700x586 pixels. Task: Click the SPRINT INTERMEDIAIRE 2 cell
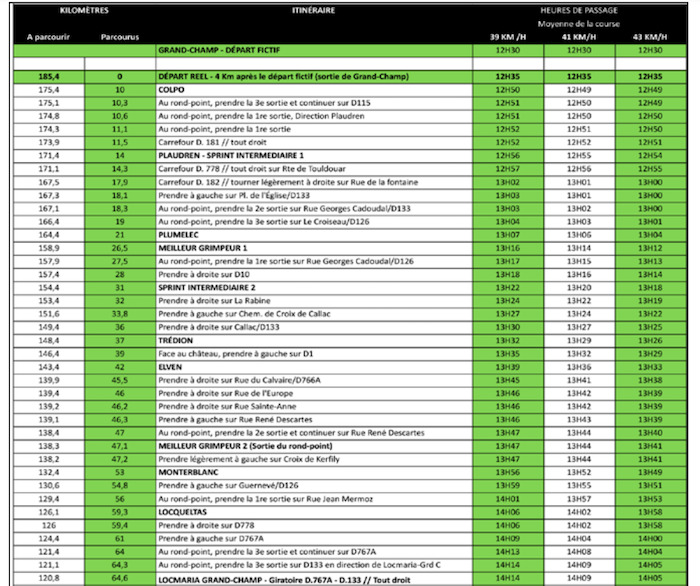314,288
